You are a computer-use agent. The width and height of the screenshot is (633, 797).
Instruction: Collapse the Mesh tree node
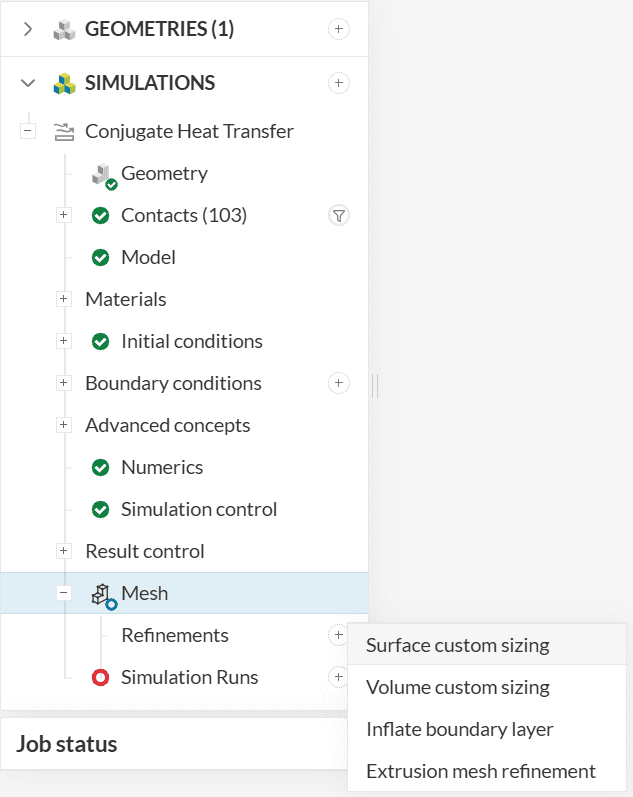(x=64, y=593)
